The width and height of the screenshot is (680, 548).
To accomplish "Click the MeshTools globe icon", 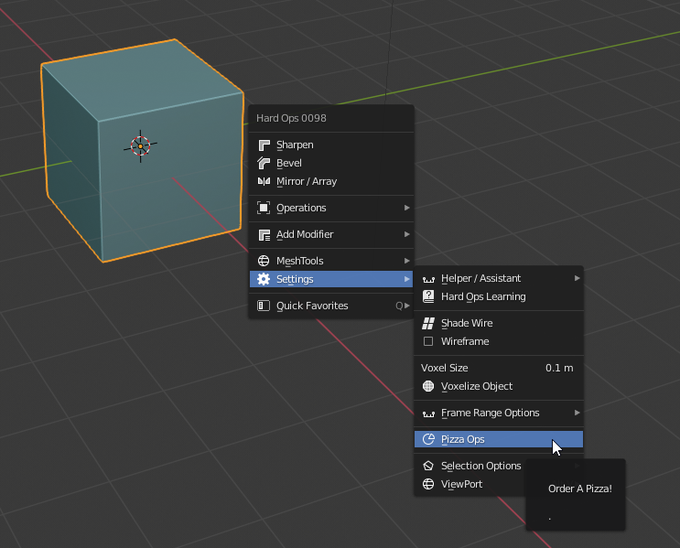I will (264, 261).
